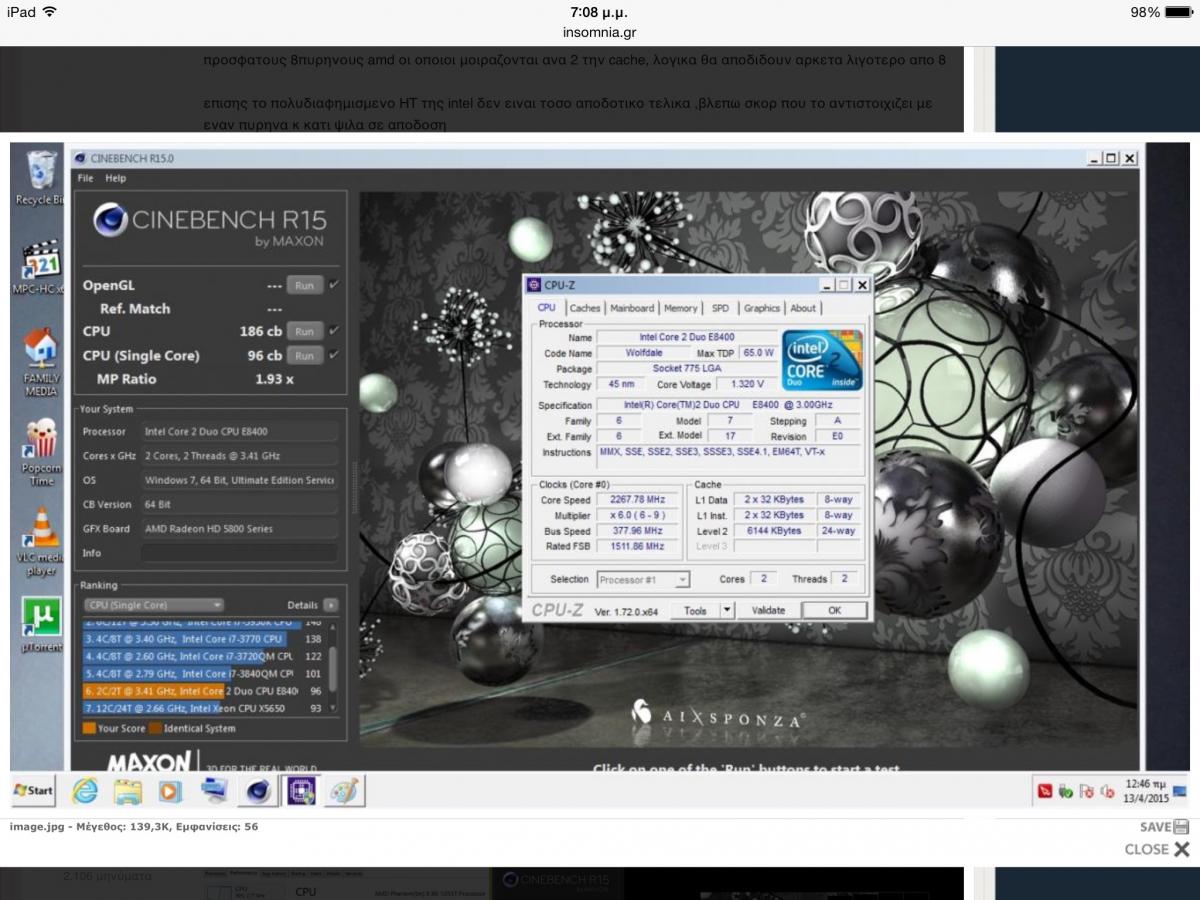Click the Bus Speed value 377.96 MHz
Screen dimensions: 1200x900
(x=639, y=531)
